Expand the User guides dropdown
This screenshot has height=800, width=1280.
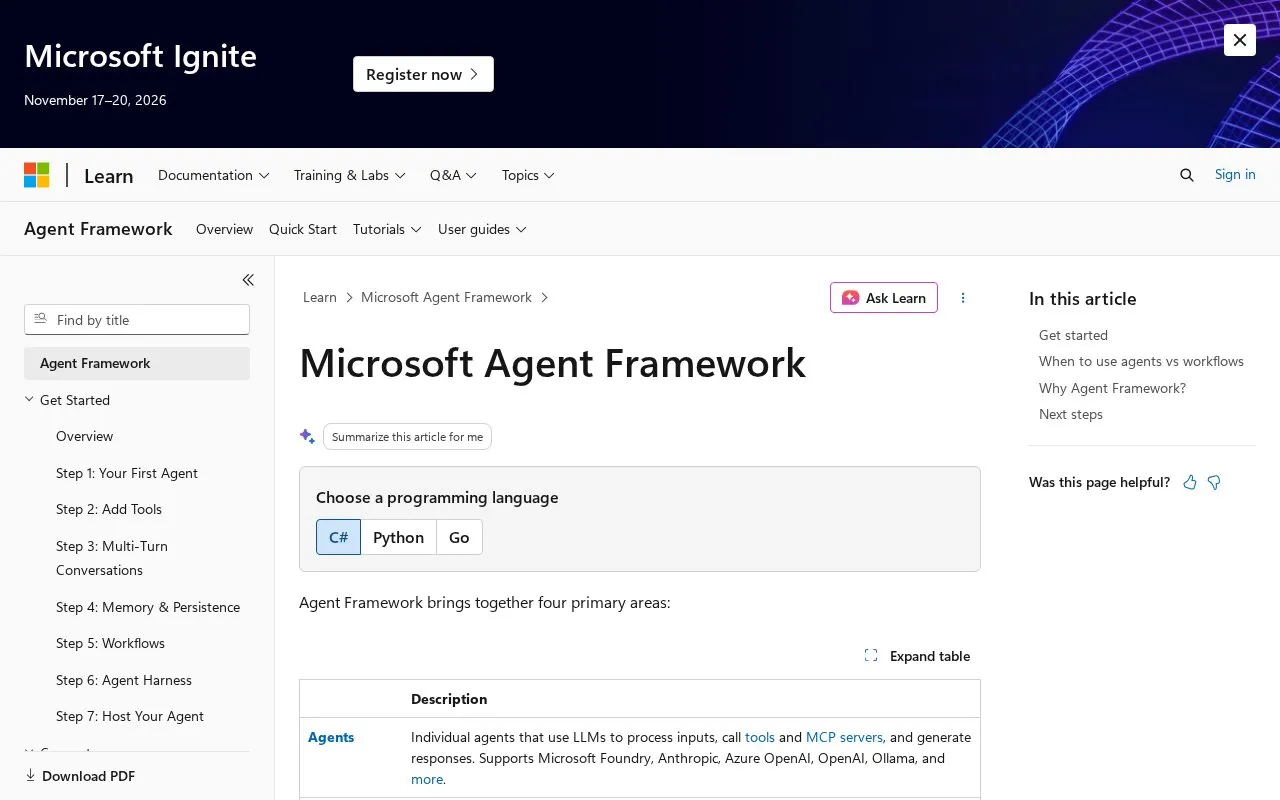482,229
